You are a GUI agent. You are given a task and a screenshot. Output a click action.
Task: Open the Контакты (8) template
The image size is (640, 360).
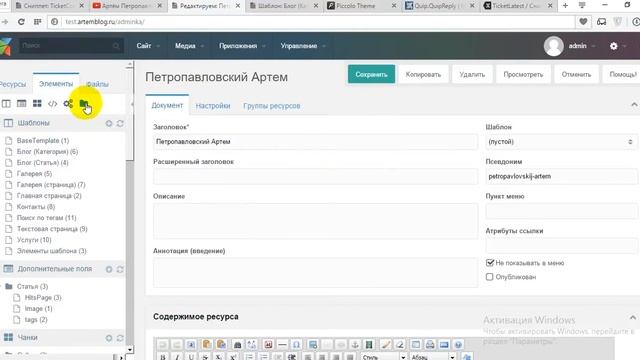(36, 207)
